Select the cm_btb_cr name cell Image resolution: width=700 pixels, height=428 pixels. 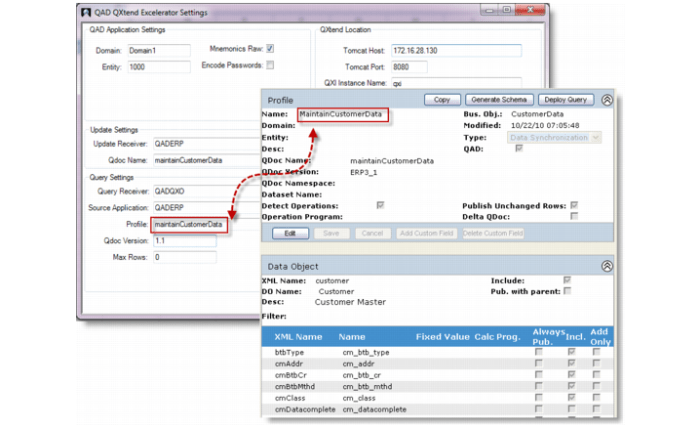click(x=362, y=375)
